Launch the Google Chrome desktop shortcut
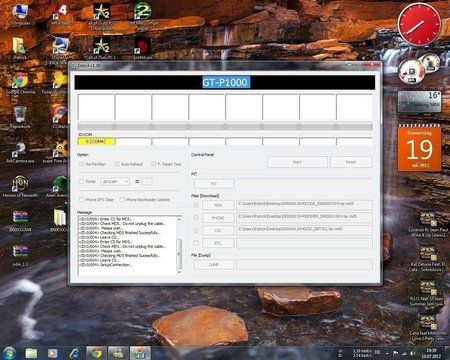 [20, 83]
